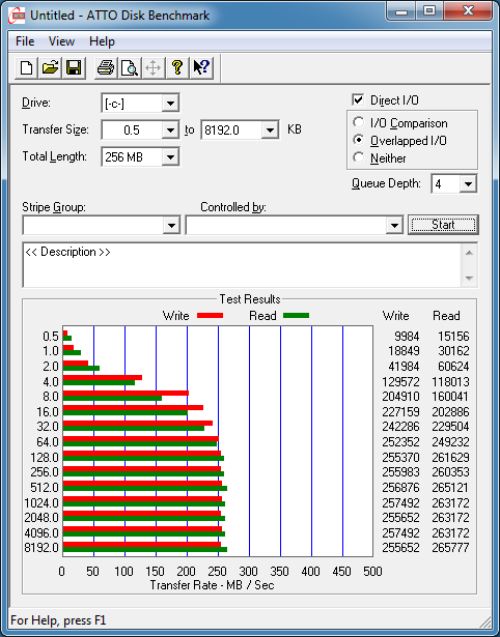Expand the Drive selection dropdown

[x=170, y=103]
